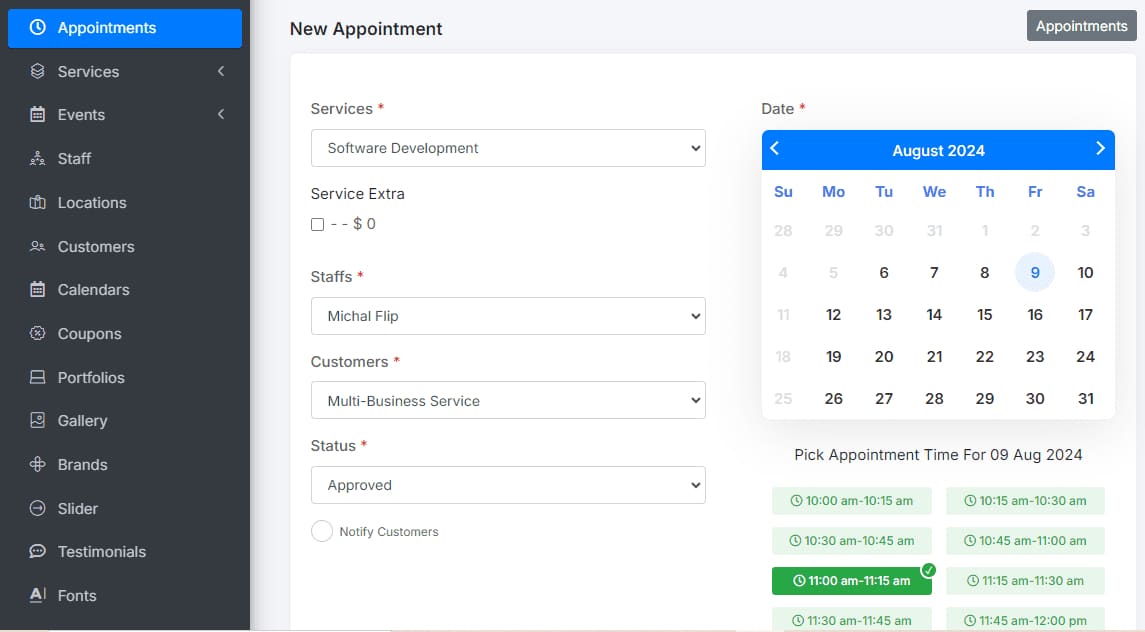
Task: Check the Service Extra checkbox
Action: [318, 225]
